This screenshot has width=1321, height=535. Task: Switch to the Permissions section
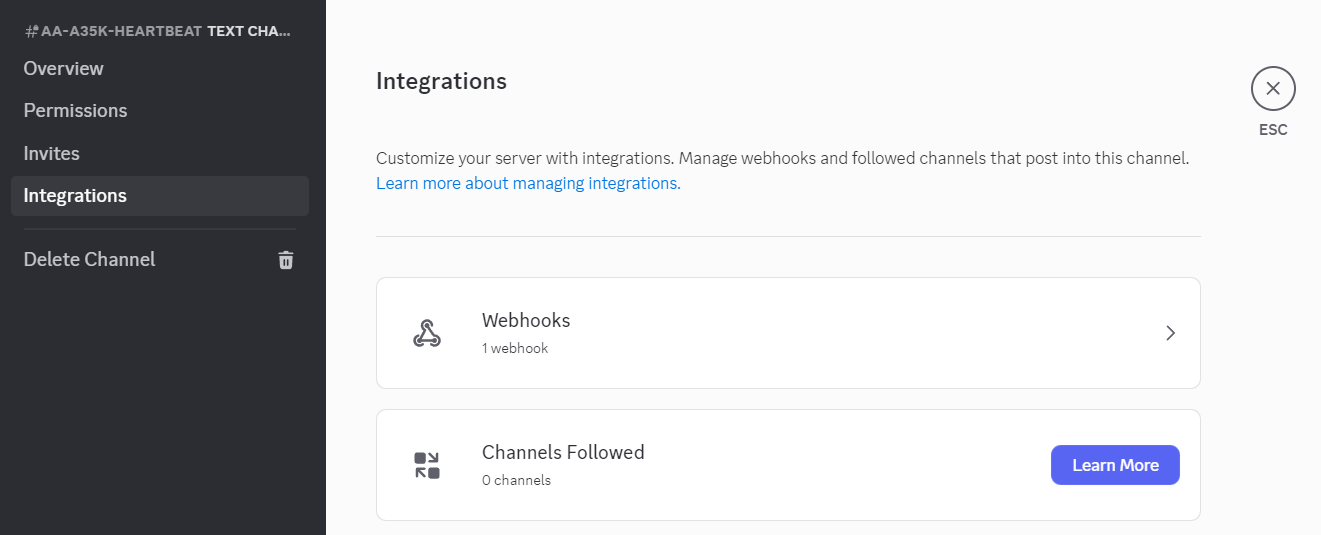(x=75, y=110)
